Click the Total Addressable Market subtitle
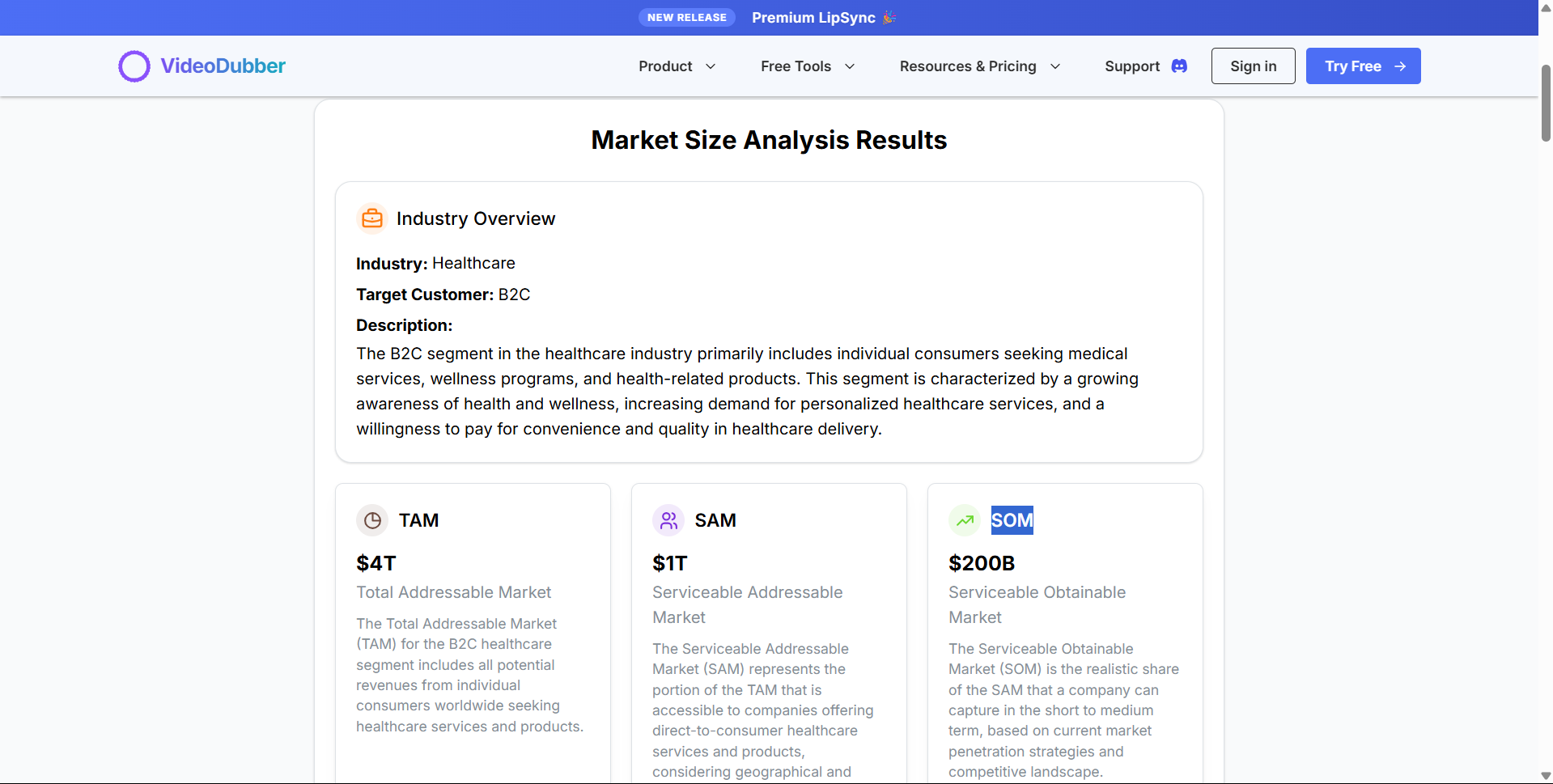Viewport: 1553px width, 784px height. tap(454, 592)
